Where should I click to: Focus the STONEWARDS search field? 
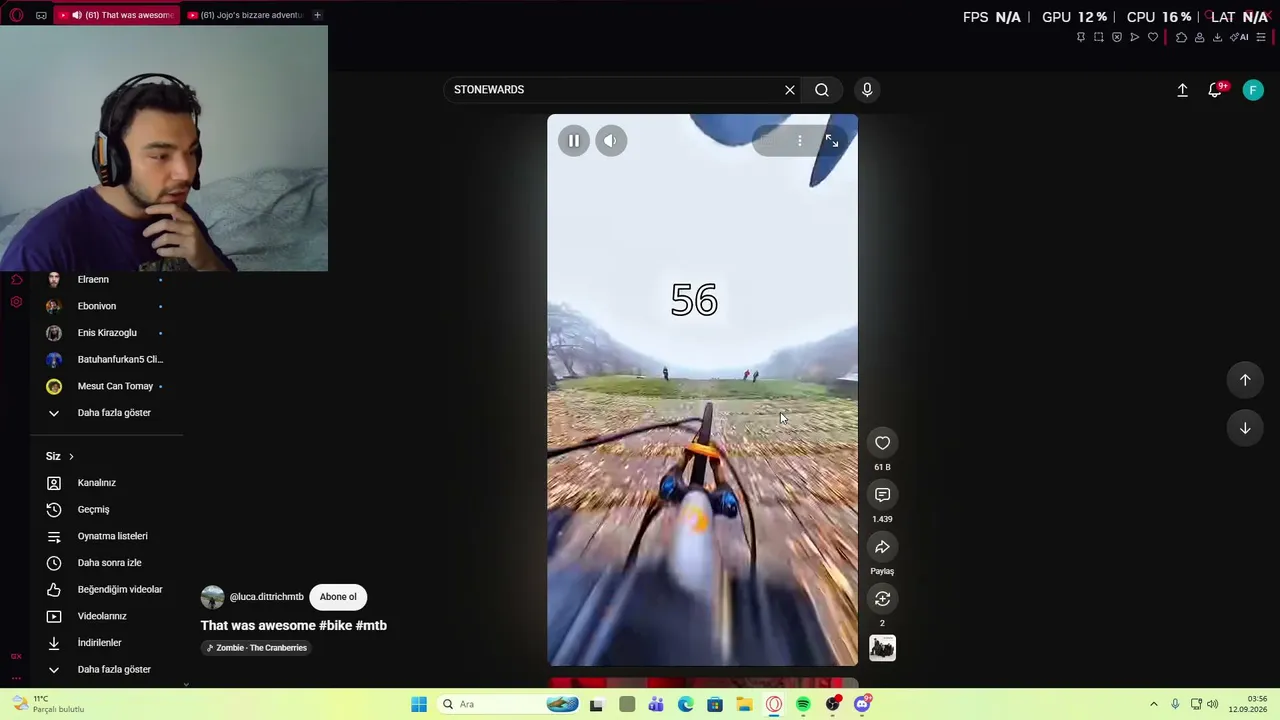point(612,90)
